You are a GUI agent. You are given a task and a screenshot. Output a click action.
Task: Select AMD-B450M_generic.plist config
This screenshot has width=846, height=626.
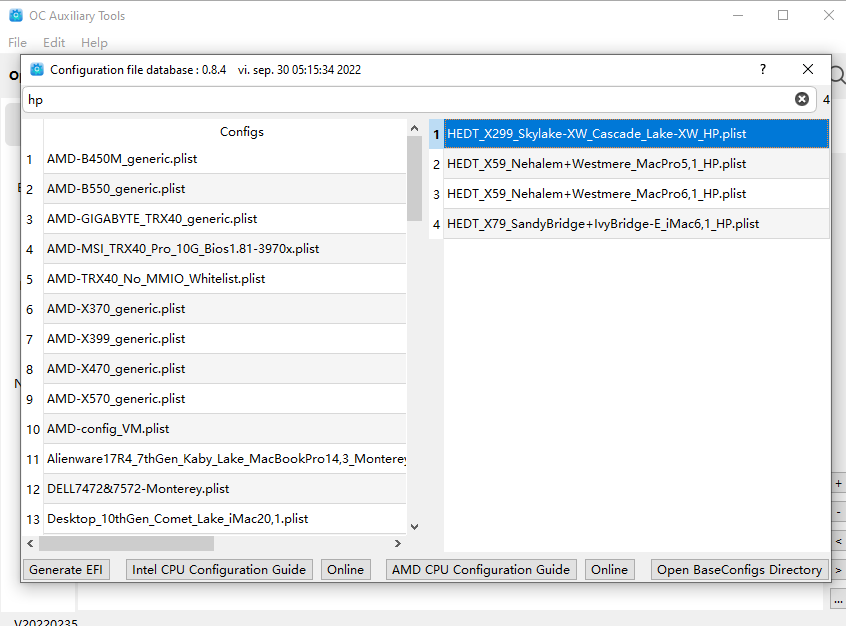click(225, 159)
